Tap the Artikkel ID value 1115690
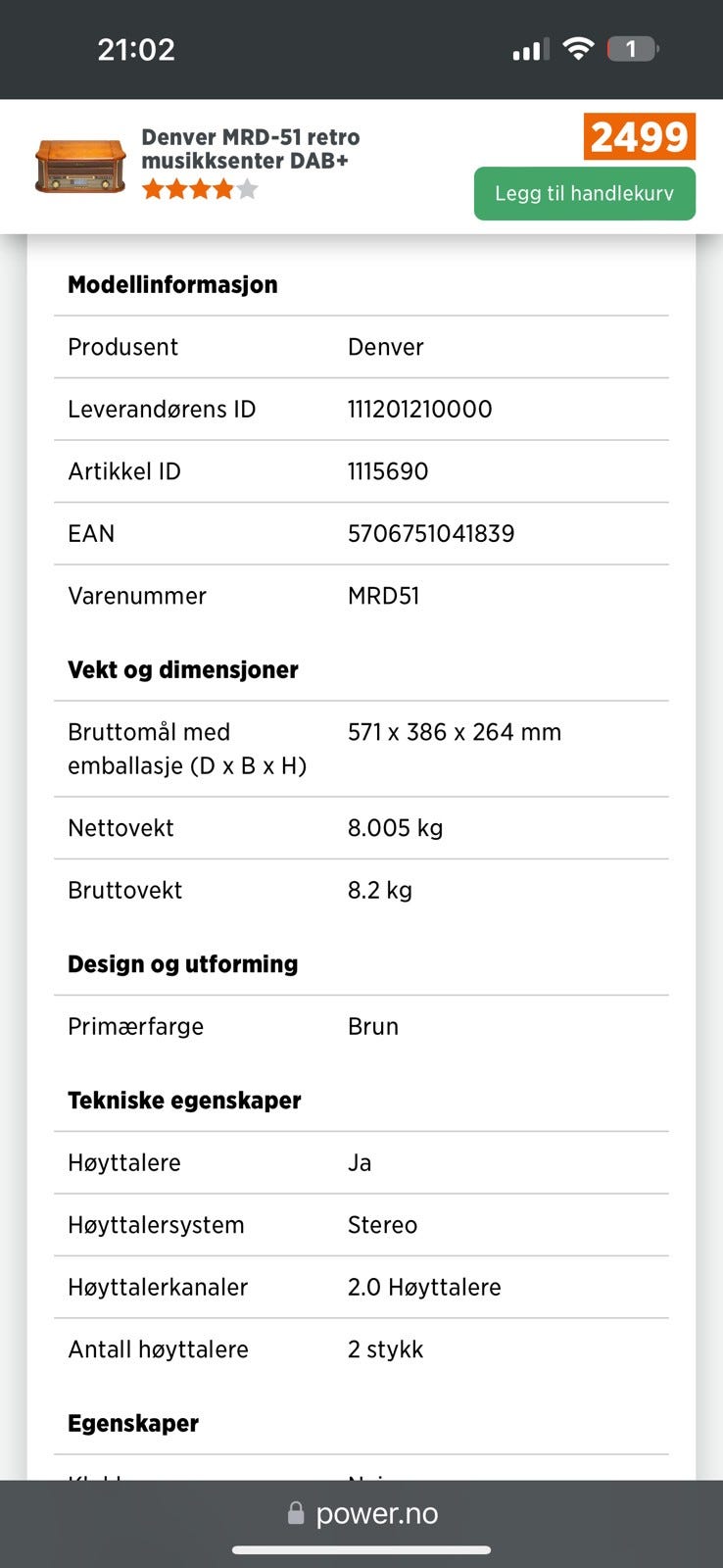723x1568 pixels. (388, 471)
